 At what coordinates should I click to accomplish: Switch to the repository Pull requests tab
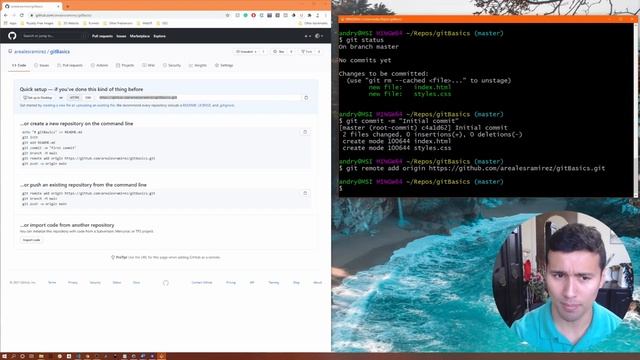(x=70, y=65)
